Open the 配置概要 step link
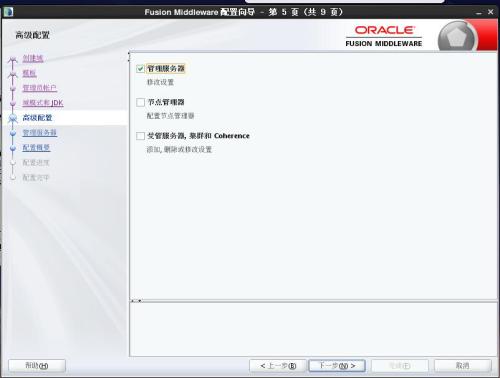This screenshot has height=378, width=500. click(x=36, y=148)
